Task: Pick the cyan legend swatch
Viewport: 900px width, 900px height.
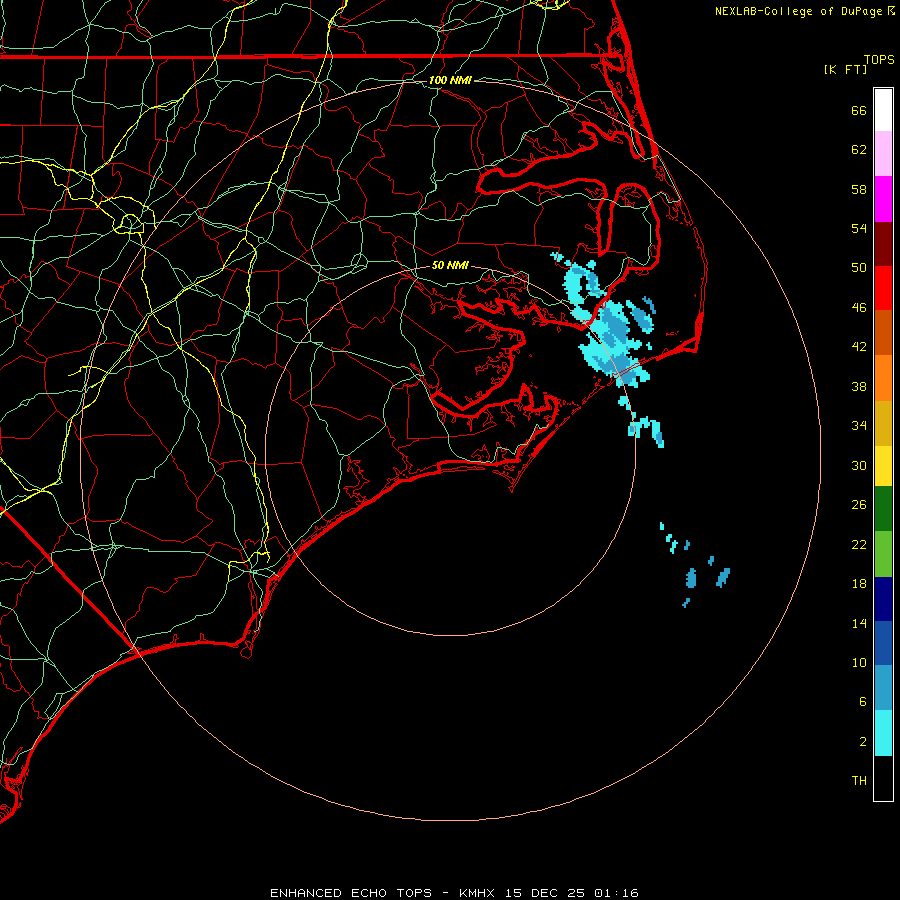Action: pos(883,733)
